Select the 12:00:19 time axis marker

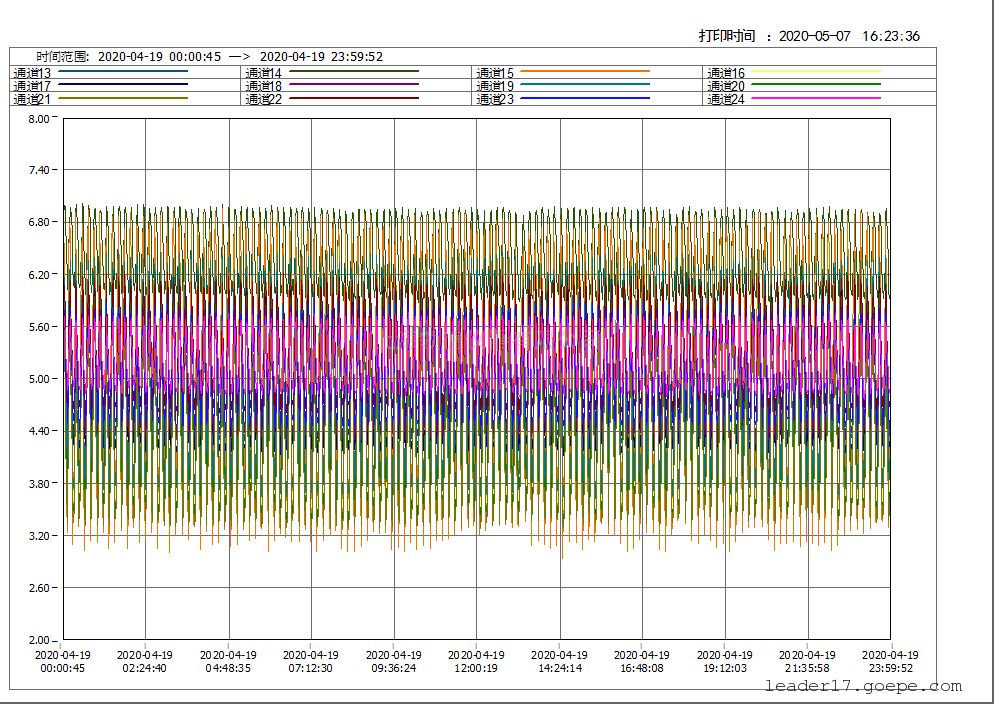(x=476, y=667)
